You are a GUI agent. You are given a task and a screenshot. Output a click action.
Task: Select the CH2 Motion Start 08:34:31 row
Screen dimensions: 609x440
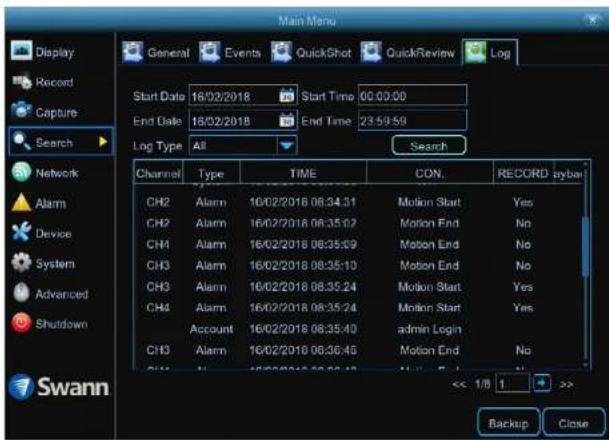(x=357, y=202)
